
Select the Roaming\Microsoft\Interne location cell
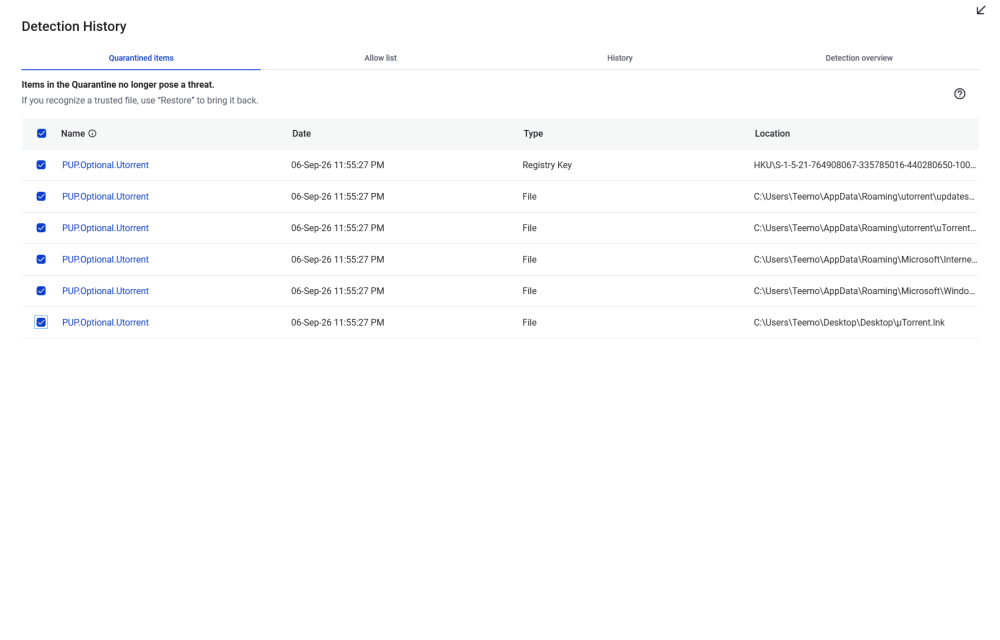pyautogui.click(x=865, y=259)
